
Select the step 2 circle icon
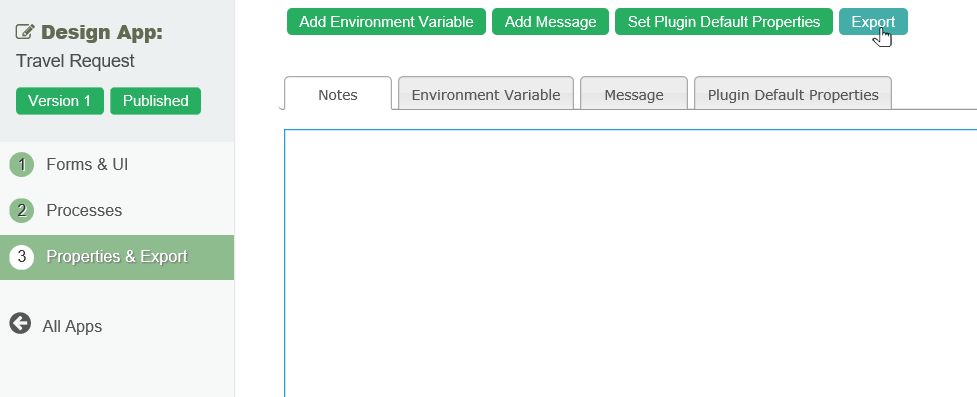tap(22, 211)
